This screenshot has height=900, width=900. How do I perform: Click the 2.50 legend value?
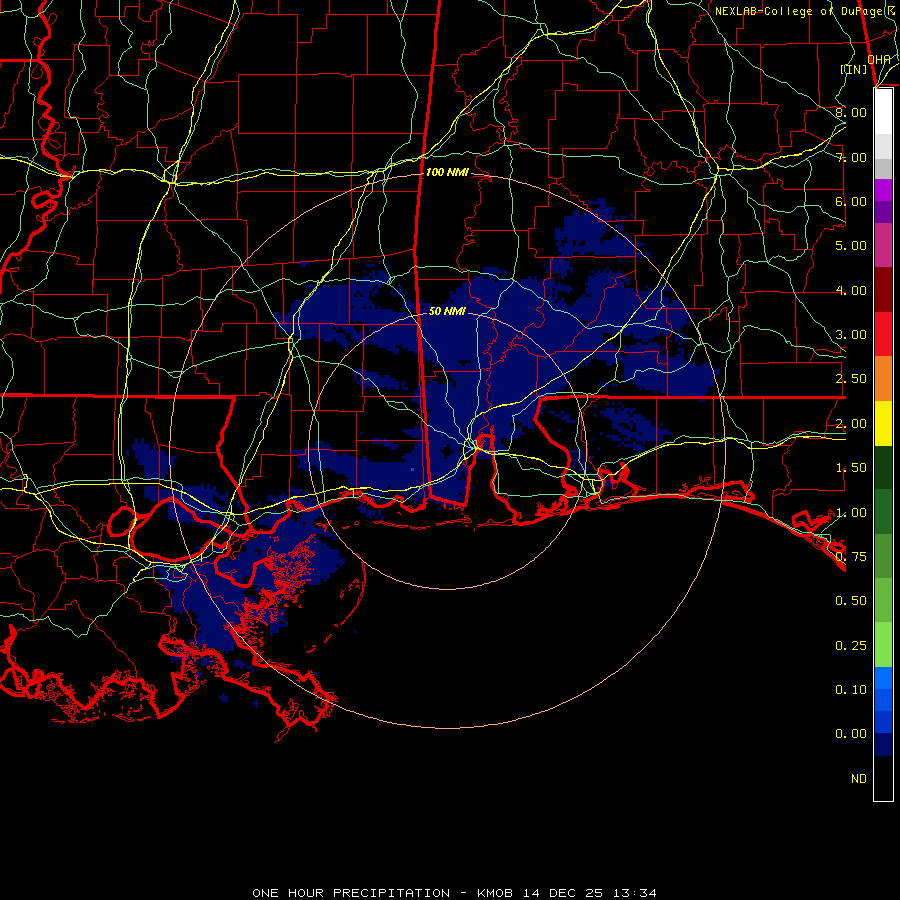tap(851, 379)
